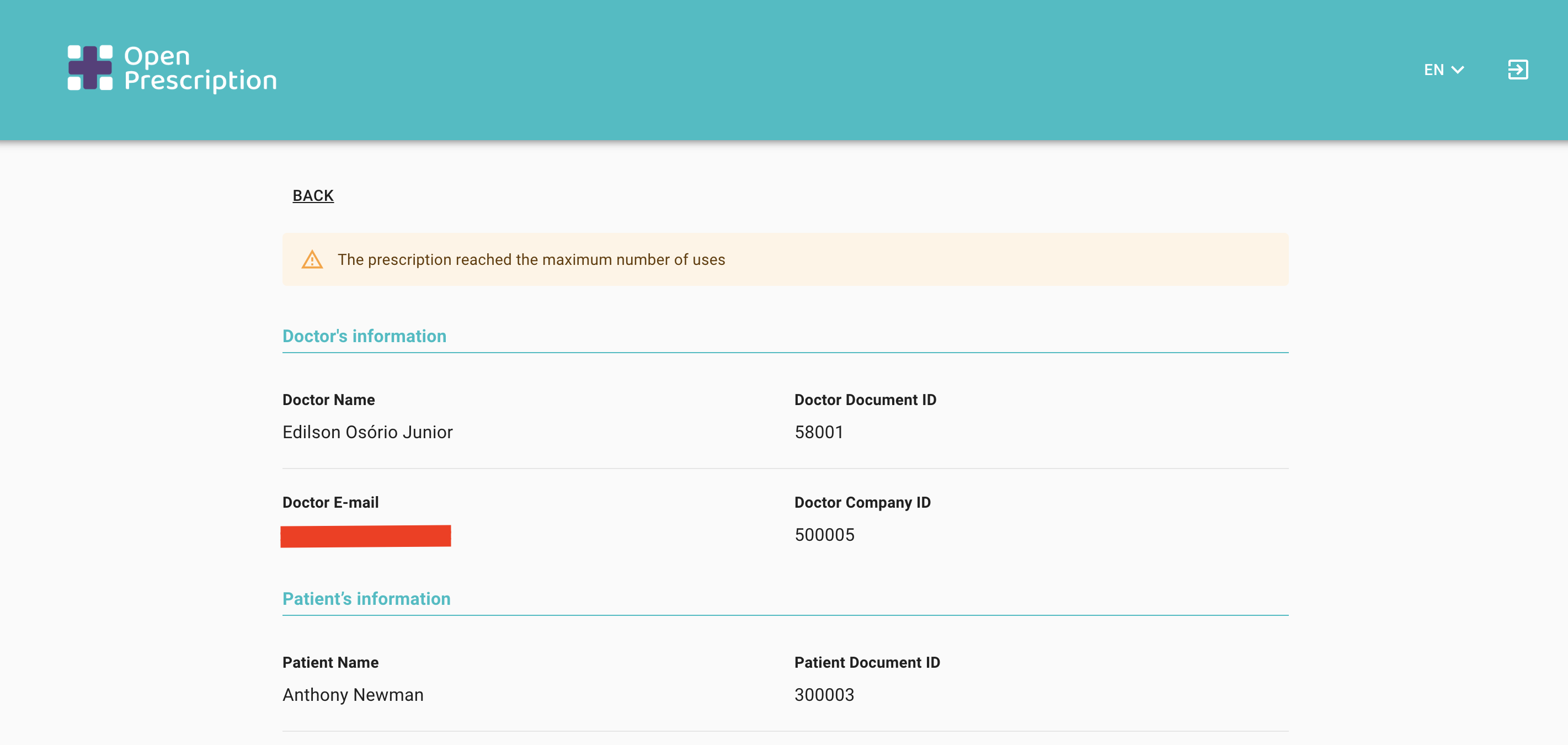Click the Doctor Name field label
This screenshot has height=745, width=1568.
pos(328,400)
